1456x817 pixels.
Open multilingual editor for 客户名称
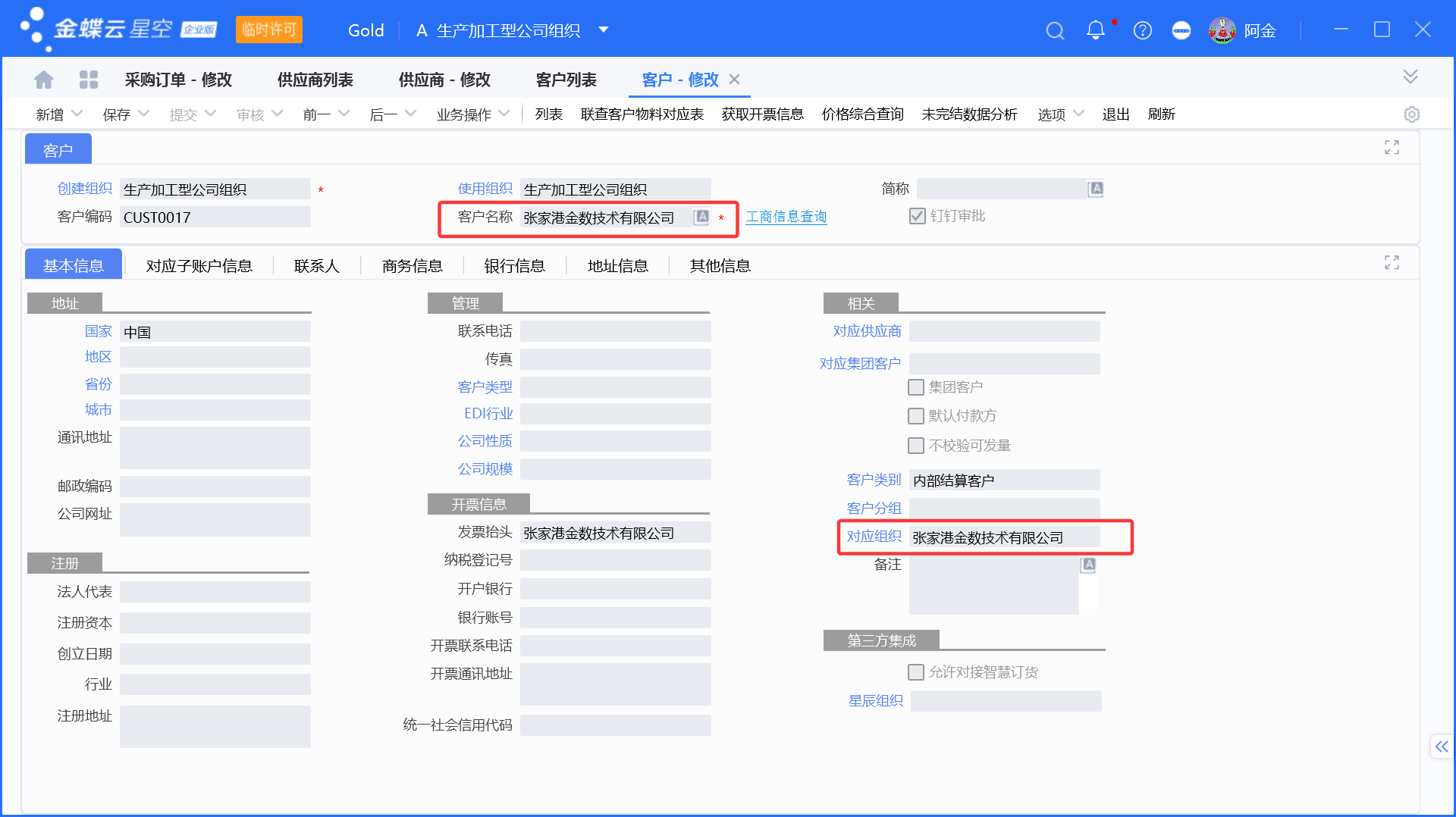(702, 218)
